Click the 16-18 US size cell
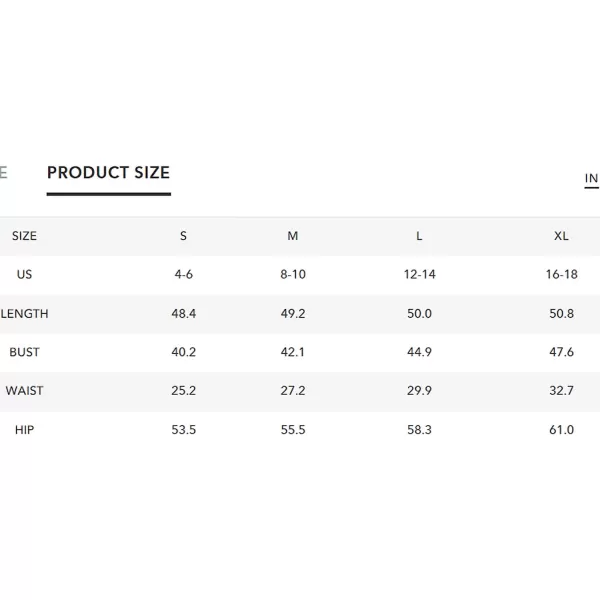The height and width of the screenshot is (600, 600). (x=561, y=275)
